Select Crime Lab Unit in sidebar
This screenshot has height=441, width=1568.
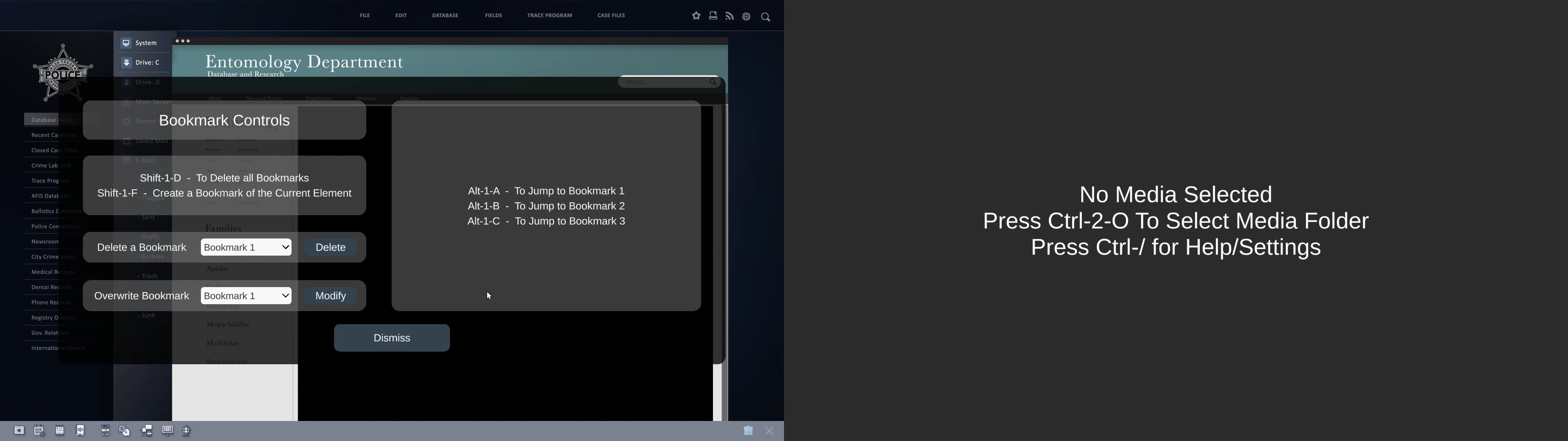point(51,166)
